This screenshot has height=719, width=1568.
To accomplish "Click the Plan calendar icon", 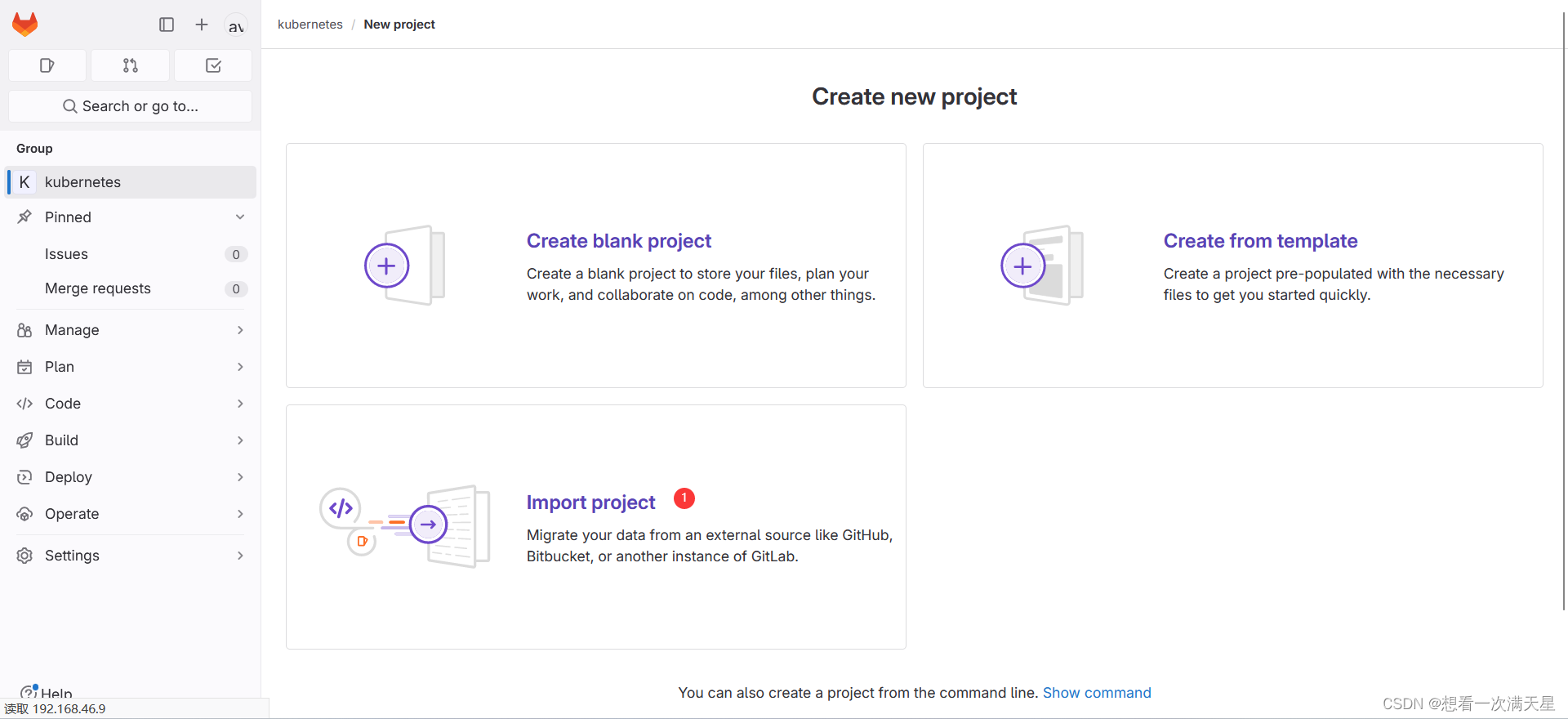I will point(24,367).
